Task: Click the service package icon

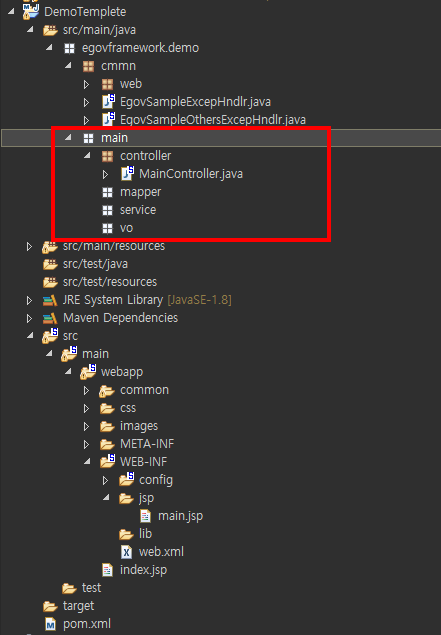Action: (x=107, y=210)
